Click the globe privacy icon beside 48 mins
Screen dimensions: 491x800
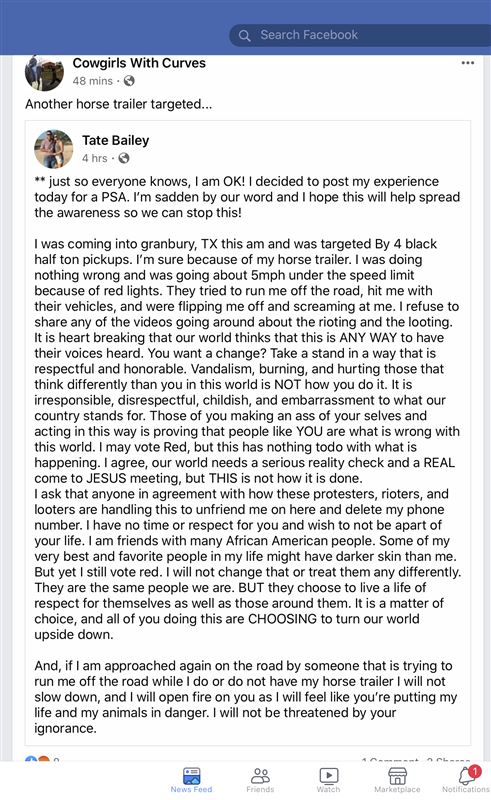coord(129,81)
